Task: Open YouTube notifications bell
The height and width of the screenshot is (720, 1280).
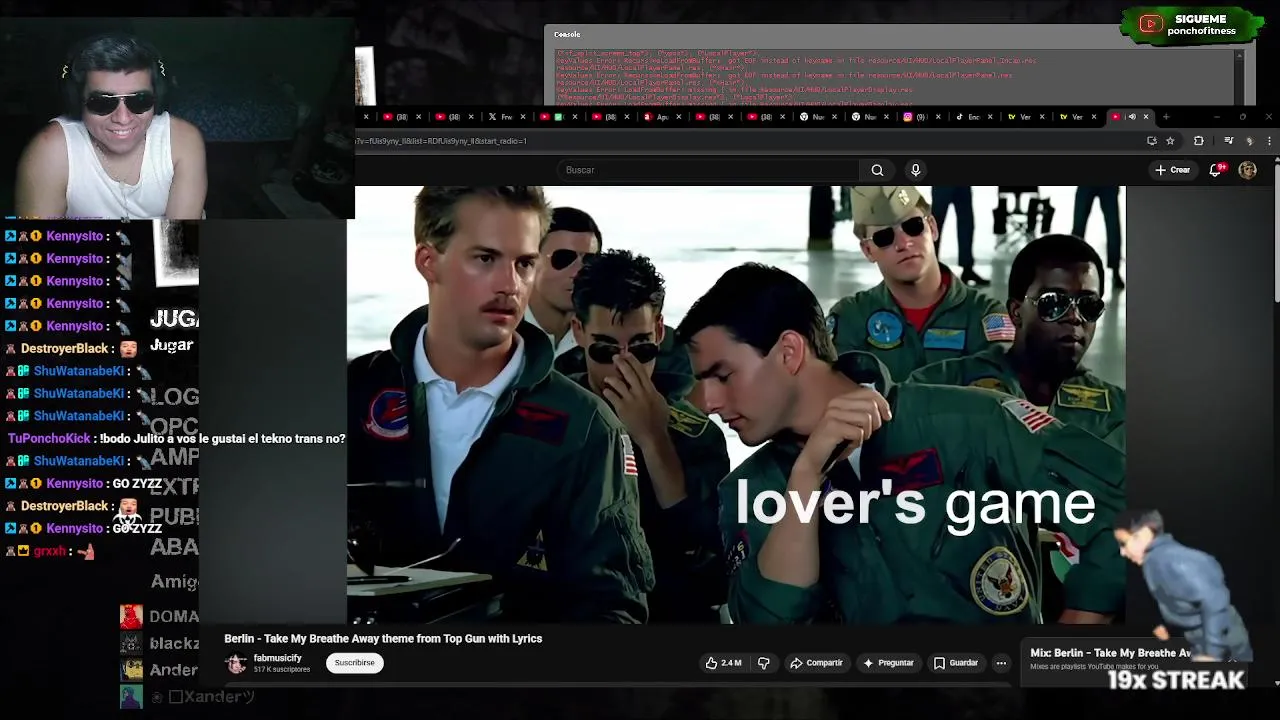Action: pyautogui.click(x=1216, y=170)
